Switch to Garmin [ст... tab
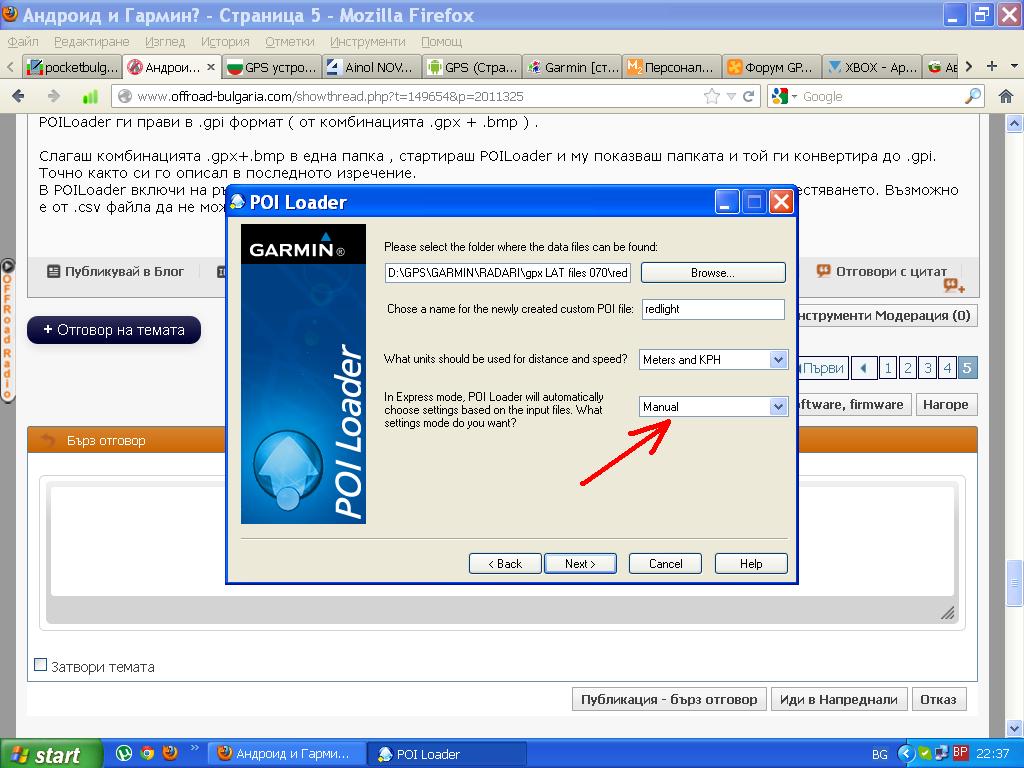 (x=572, y=67)
